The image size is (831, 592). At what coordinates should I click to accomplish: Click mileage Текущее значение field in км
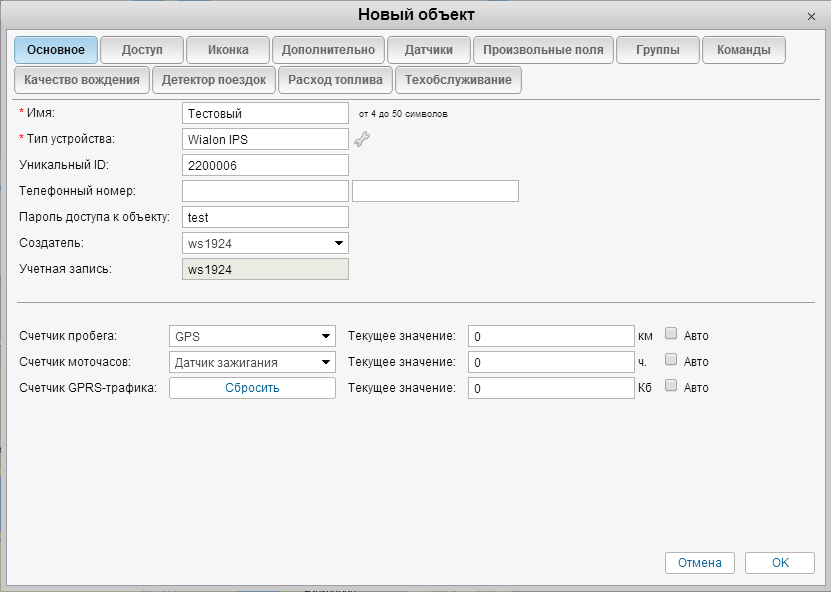[551, 336]
